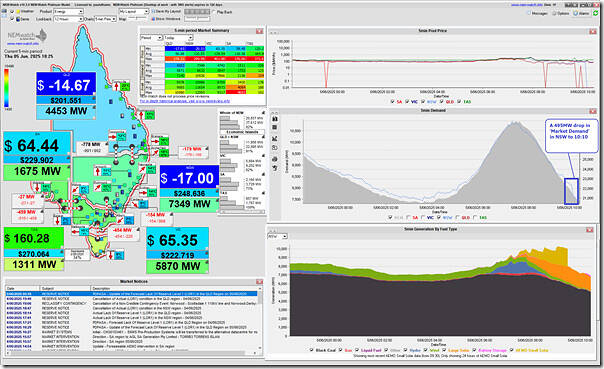This screenshot has height=369, width=604.
Task: Toggle the Play Back checkbox
Action: pos(214,12)
